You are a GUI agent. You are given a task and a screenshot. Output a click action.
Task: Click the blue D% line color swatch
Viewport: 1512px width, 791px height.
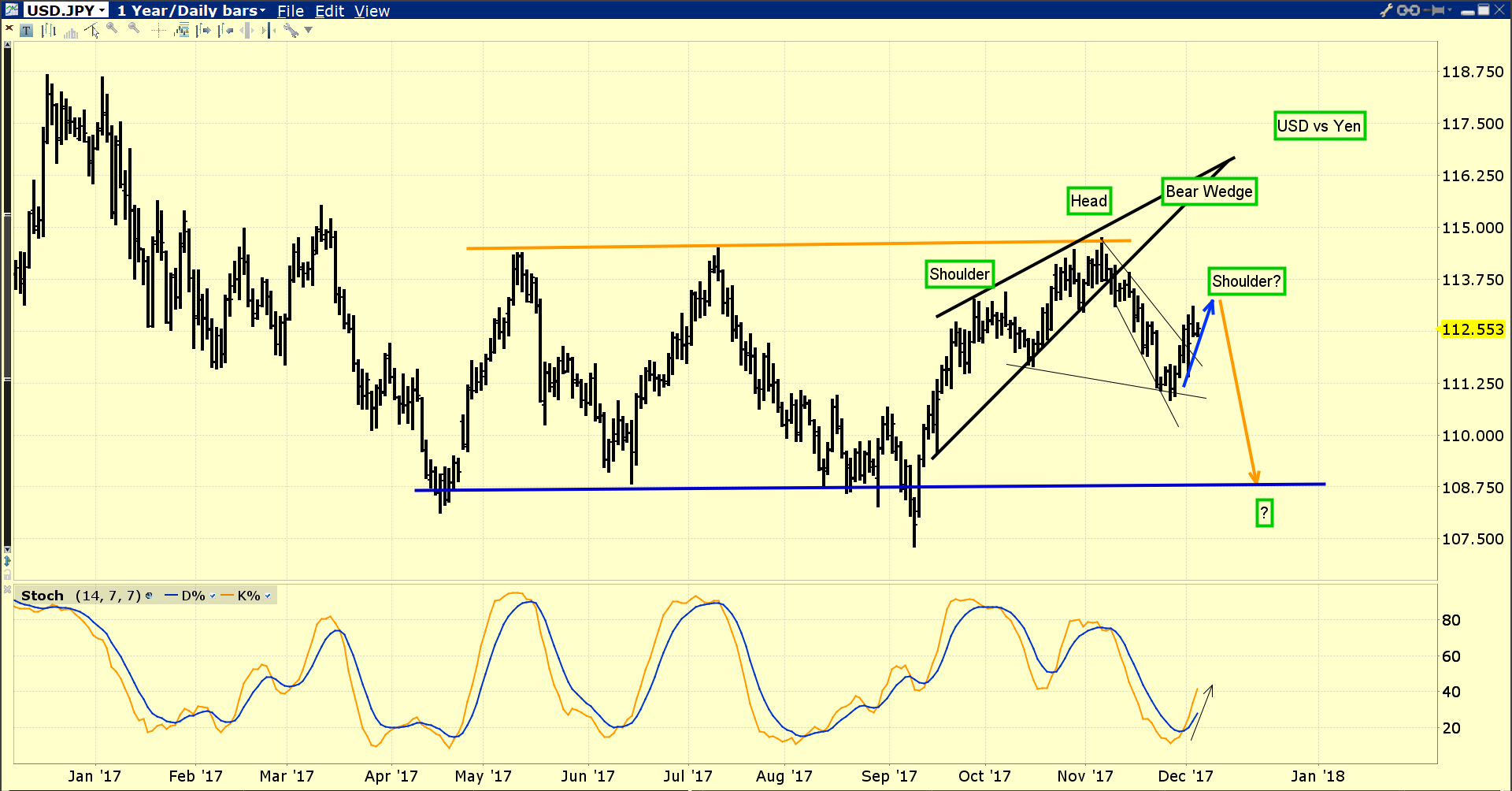click(x=171, y=595)
